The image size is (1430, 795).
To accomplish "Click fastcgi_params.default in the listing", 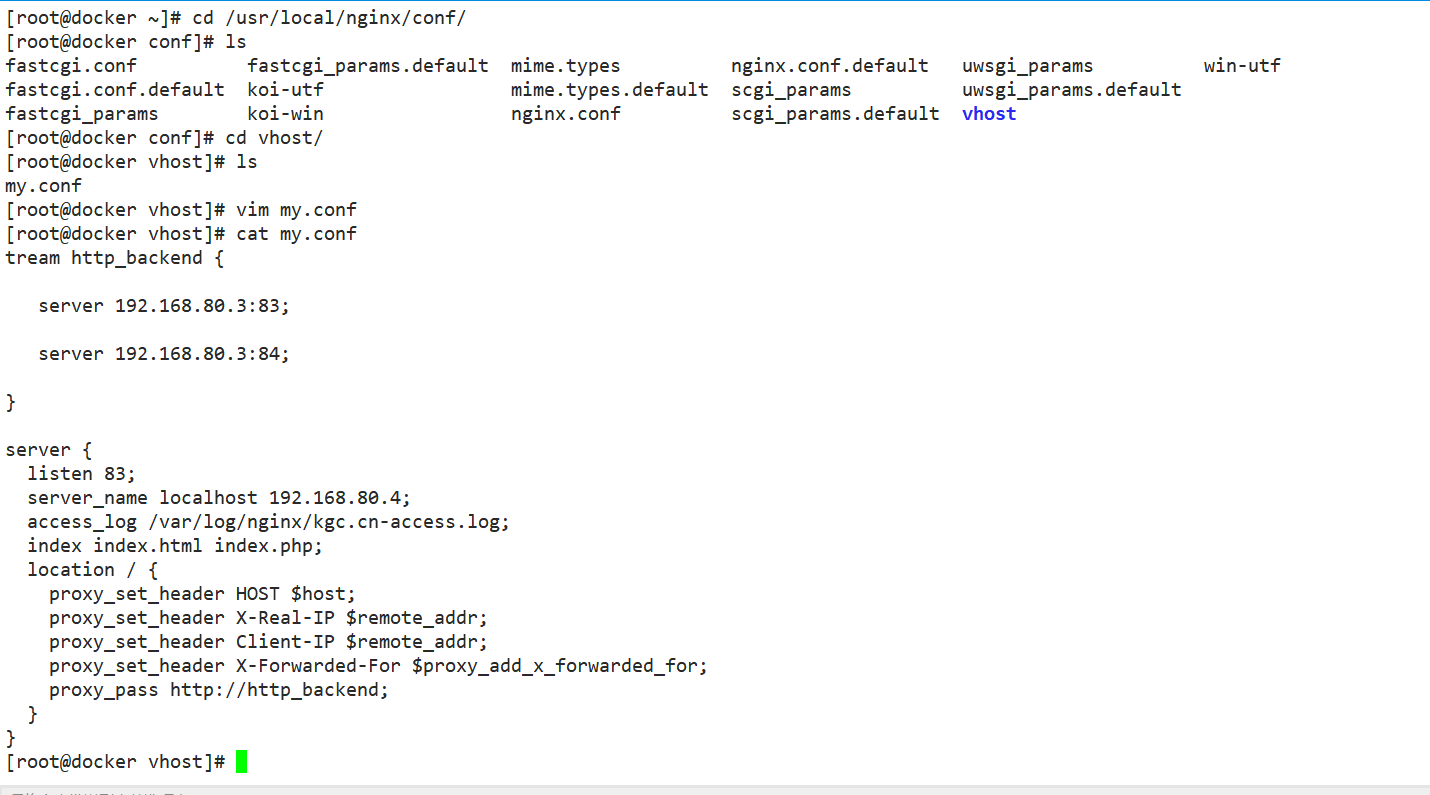I will (x=368, y=66).
